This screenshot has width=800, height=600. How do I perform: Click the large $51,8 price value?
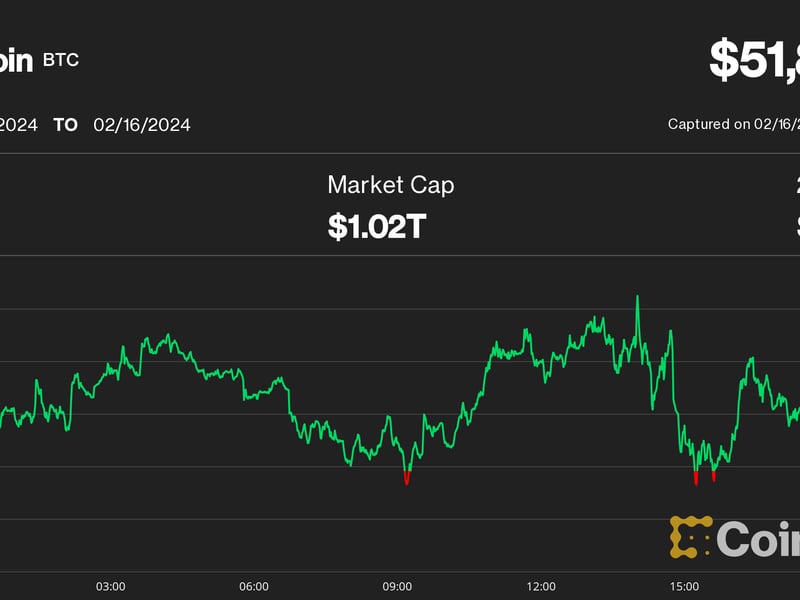[x=754, y=60]
